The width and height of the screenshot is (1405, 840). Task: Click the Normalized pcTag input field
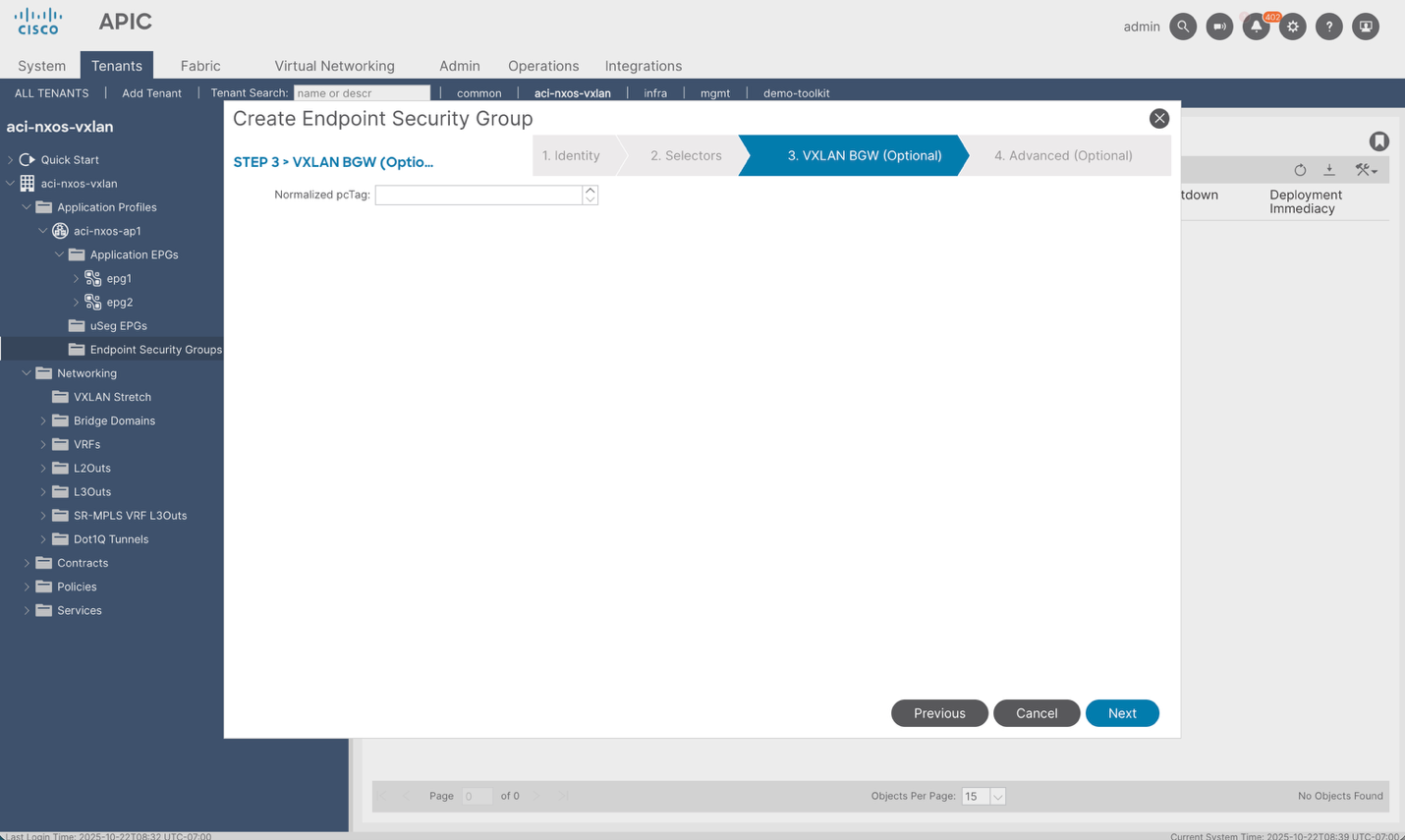coord(478,195)
